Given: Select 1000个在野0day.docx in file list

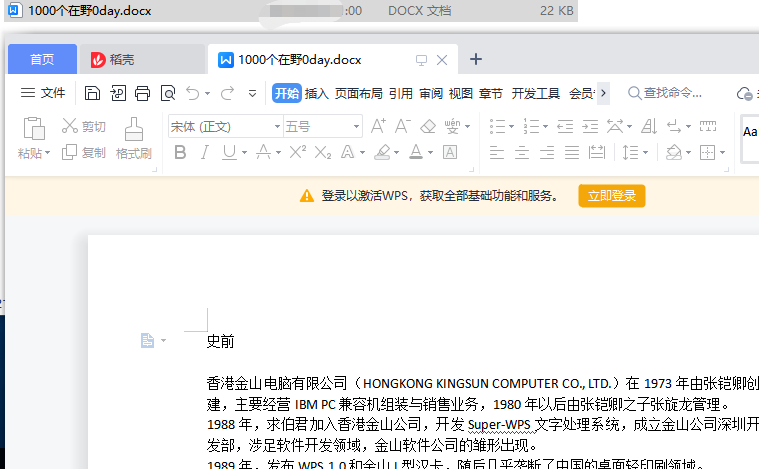Looking at the screenshot, I should coord(291,11).
